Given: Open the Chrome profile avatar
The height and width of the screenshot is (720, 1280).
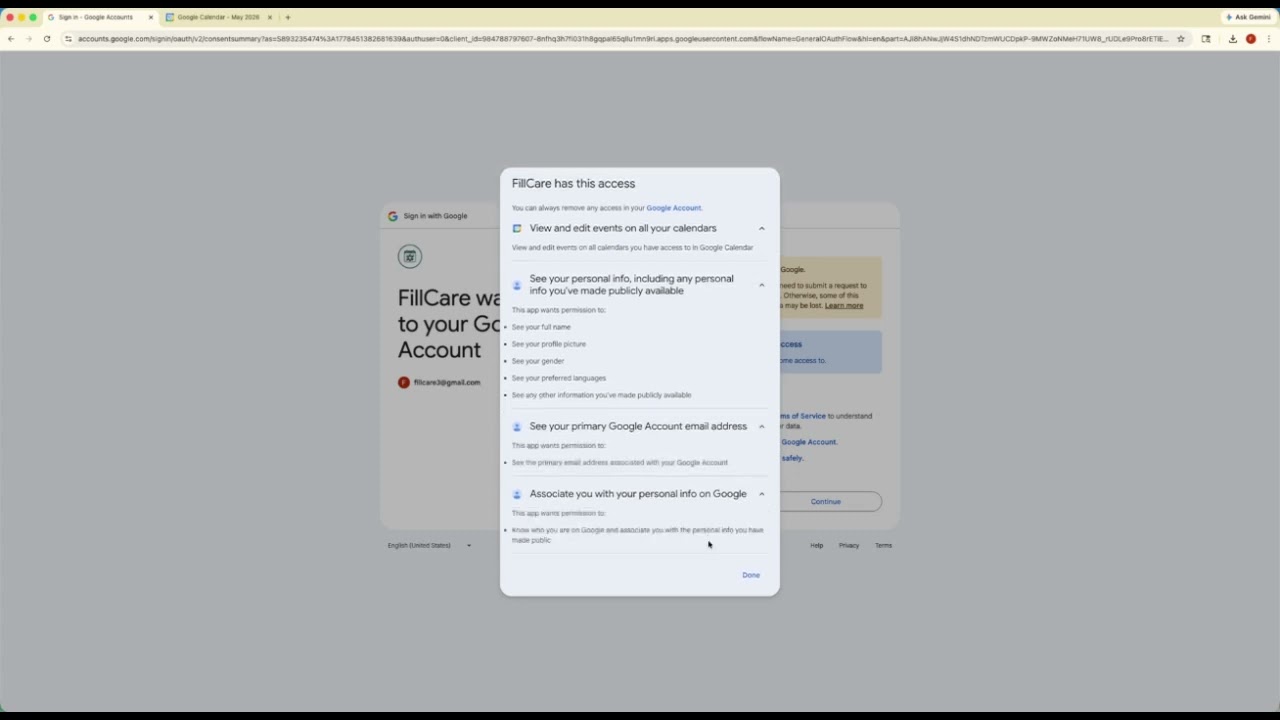Looking at the screenshot, I should point(1251,39).
